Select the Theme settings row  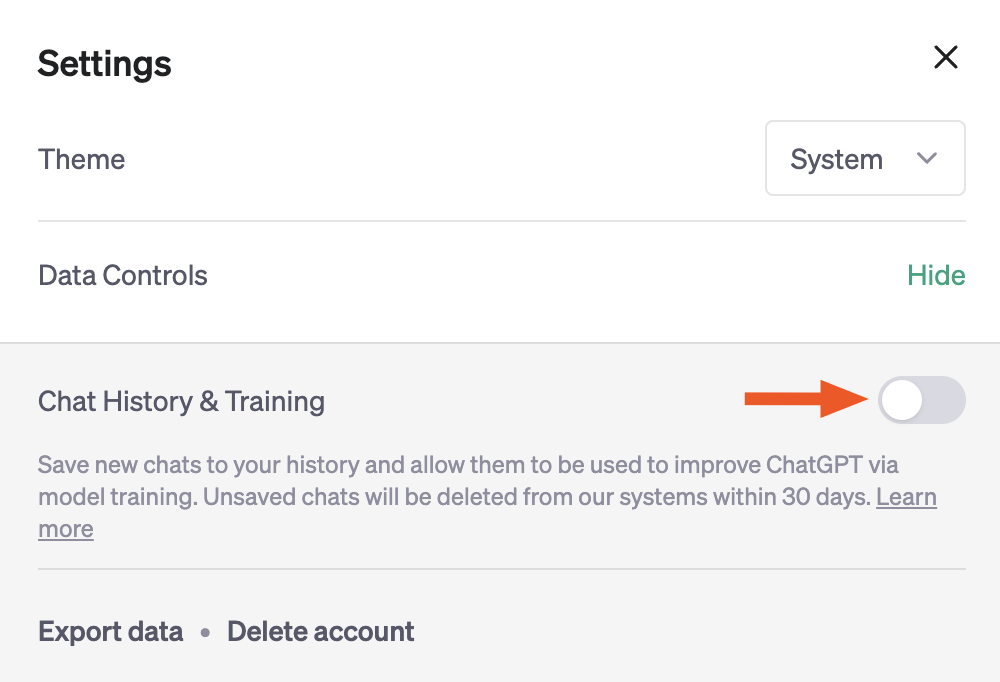(x=81, y=159)
